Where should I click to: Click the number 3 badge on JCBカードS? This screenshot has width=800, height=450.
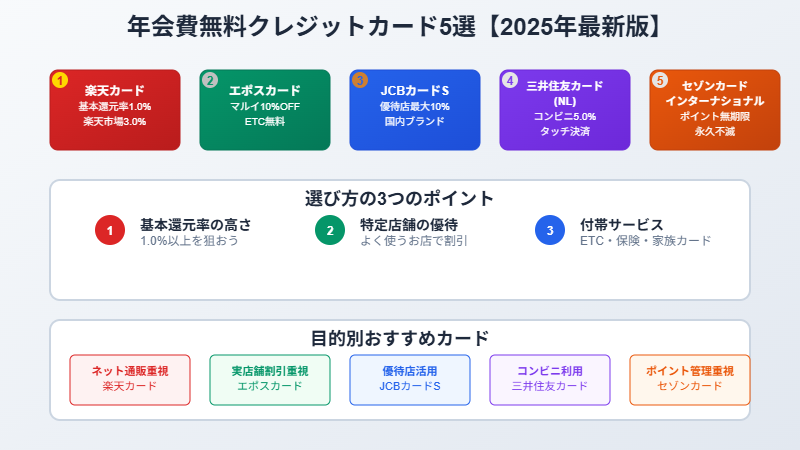[x=360, y=80]
